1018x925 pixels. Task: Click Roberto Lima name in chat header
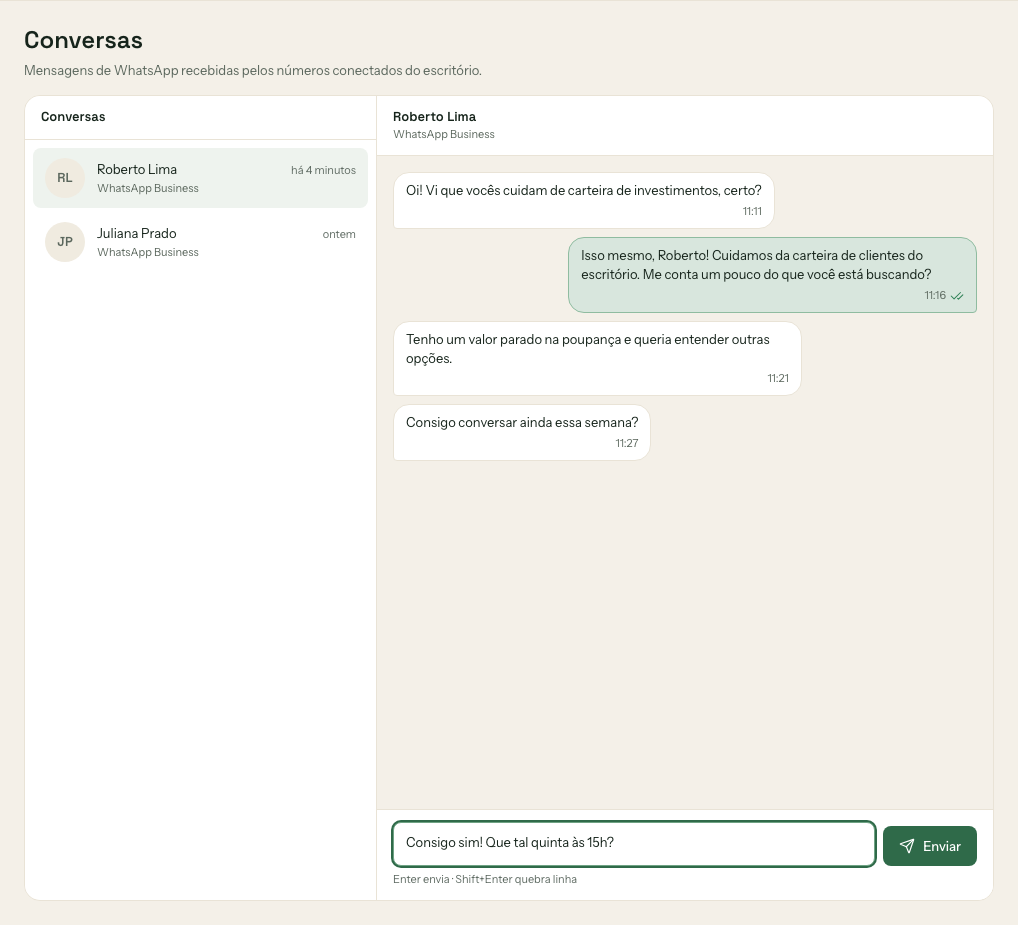pos(434,117)
